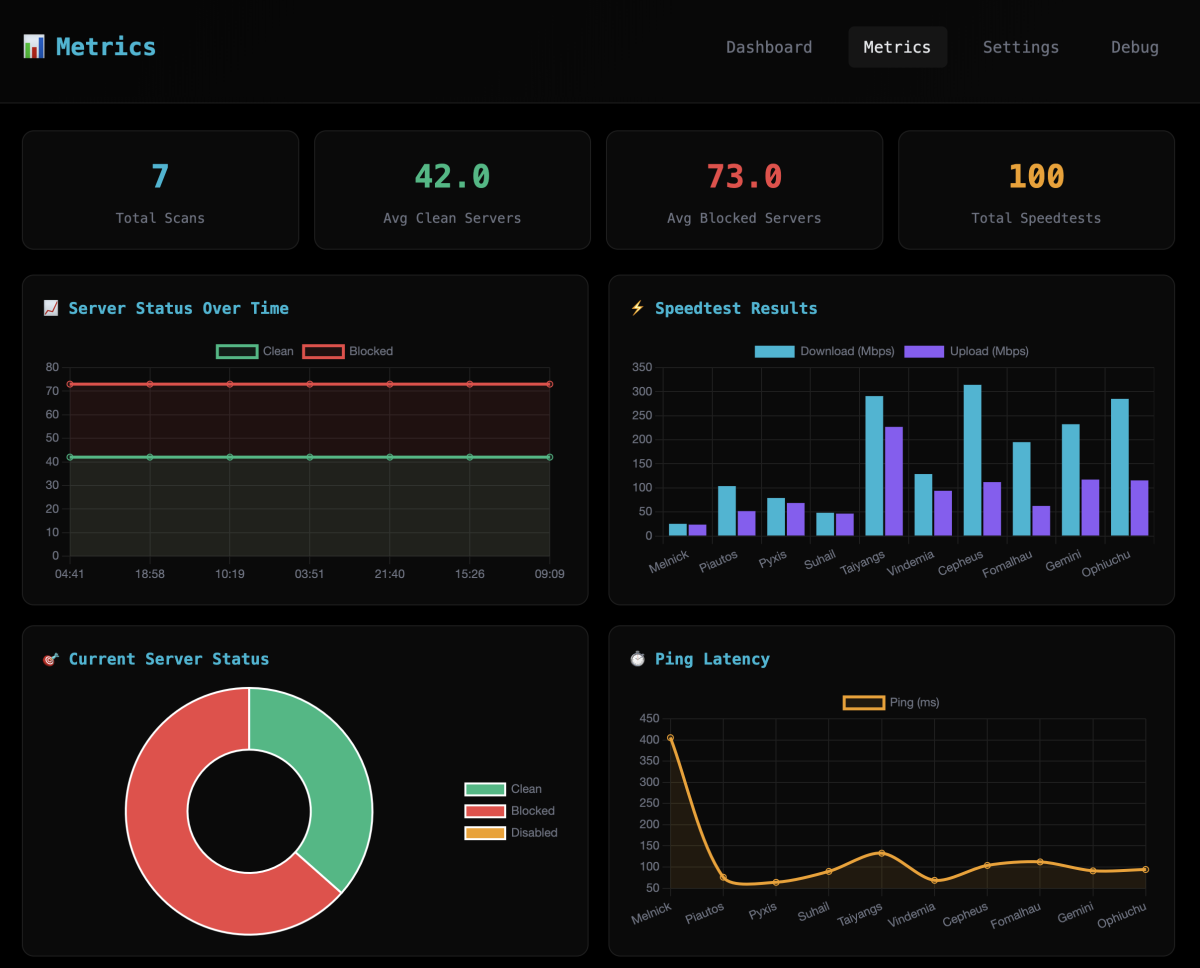This screenshot has width=1200, height=968.
Task: Click the Metrics bar chart logo icon
Action: [x=34, y=47]
